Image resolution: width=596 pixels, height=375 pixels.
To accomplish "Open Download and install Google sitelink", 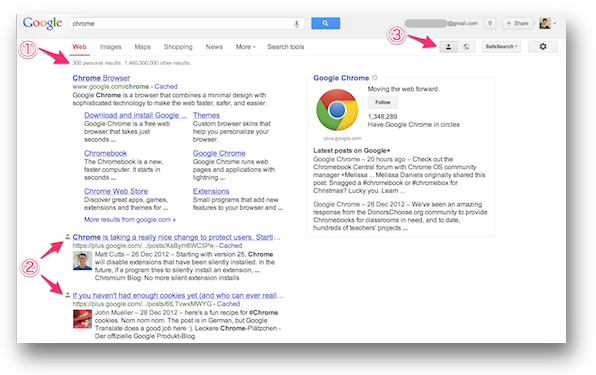I will pos(135,115).
